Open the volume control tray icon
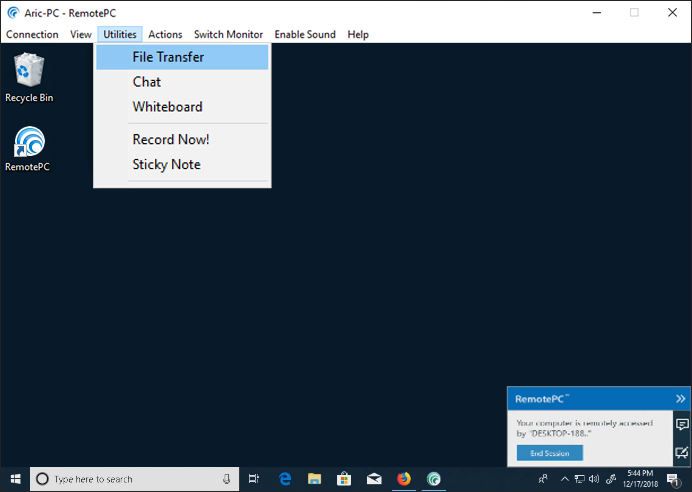The height and width of the screenshot is (492, 692). point(594,479)
